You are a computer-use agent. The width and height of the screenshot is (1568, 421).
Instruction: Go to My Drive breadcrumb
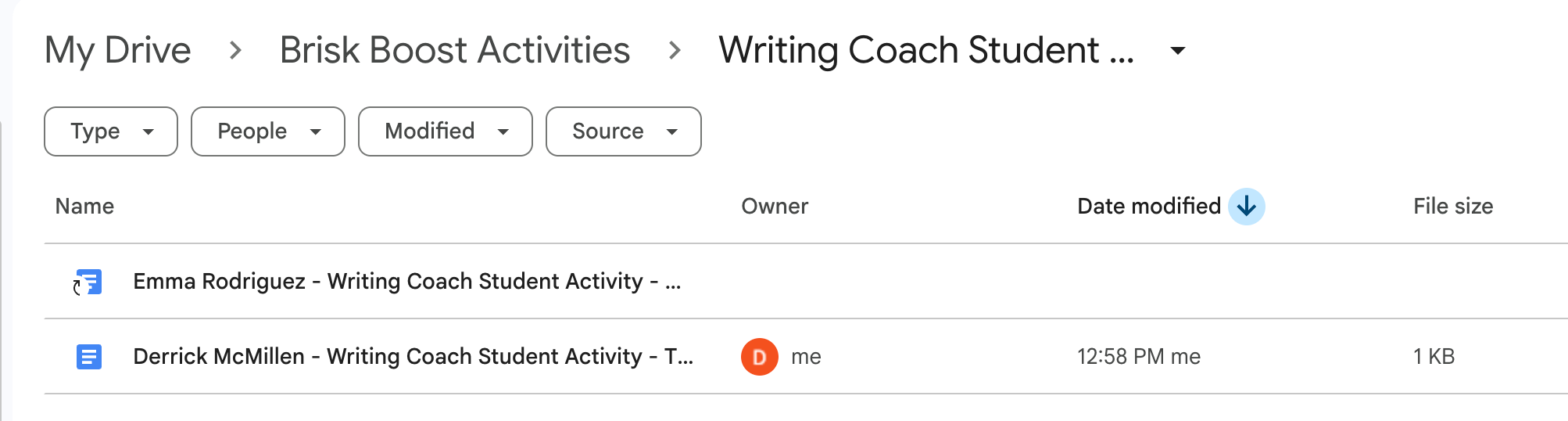pyautogui.click(x=118, y=51)
